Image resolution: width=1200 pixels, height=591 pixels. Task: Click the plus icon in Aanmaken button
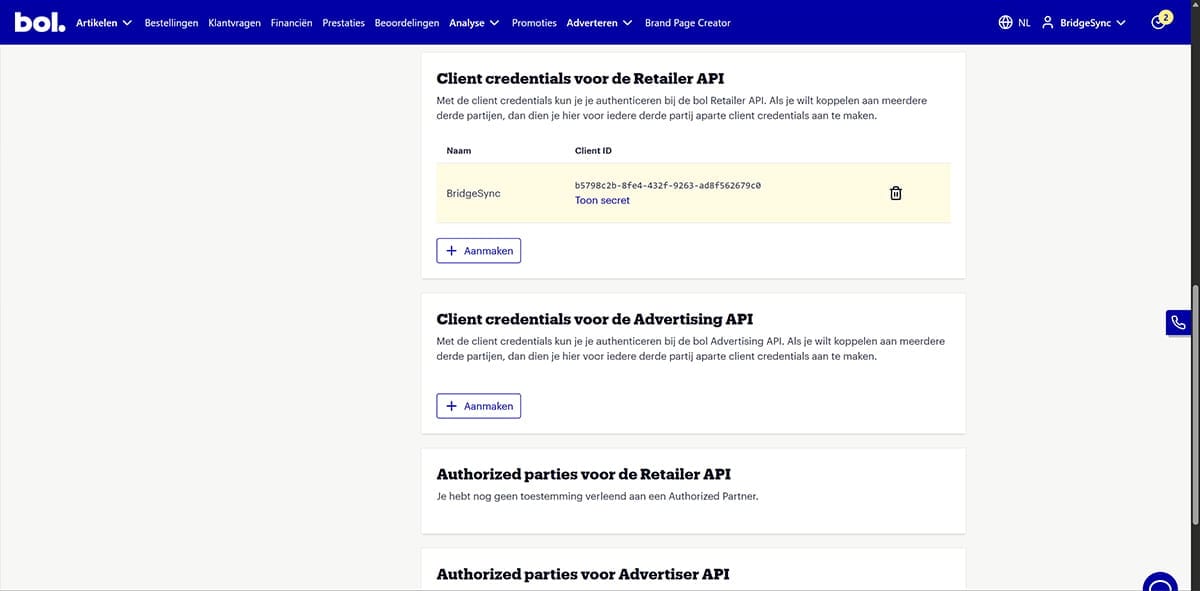click(x=451, y=250)
